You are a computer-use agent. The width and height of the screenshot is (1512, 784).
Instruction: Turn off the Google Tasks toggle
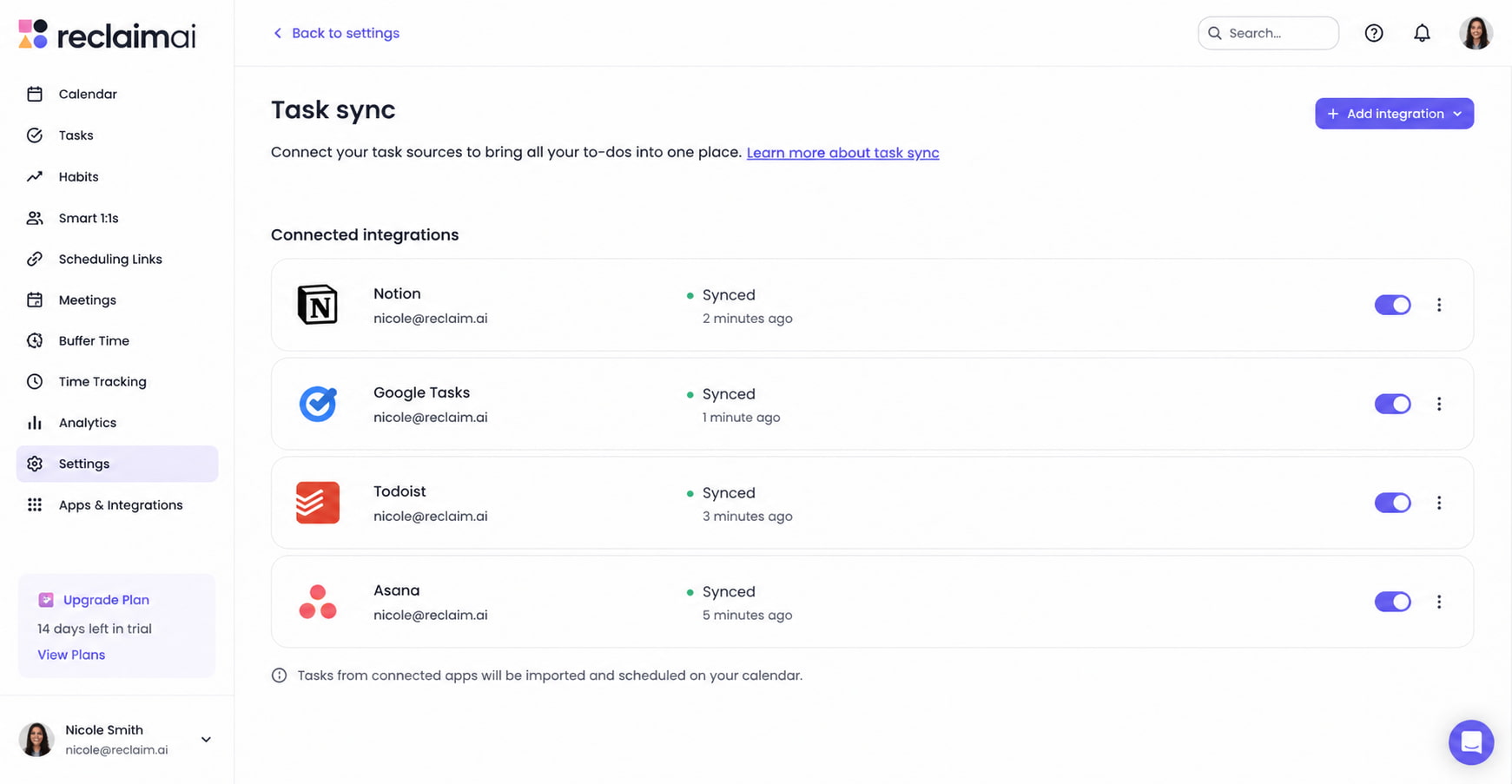point(1392,404)
